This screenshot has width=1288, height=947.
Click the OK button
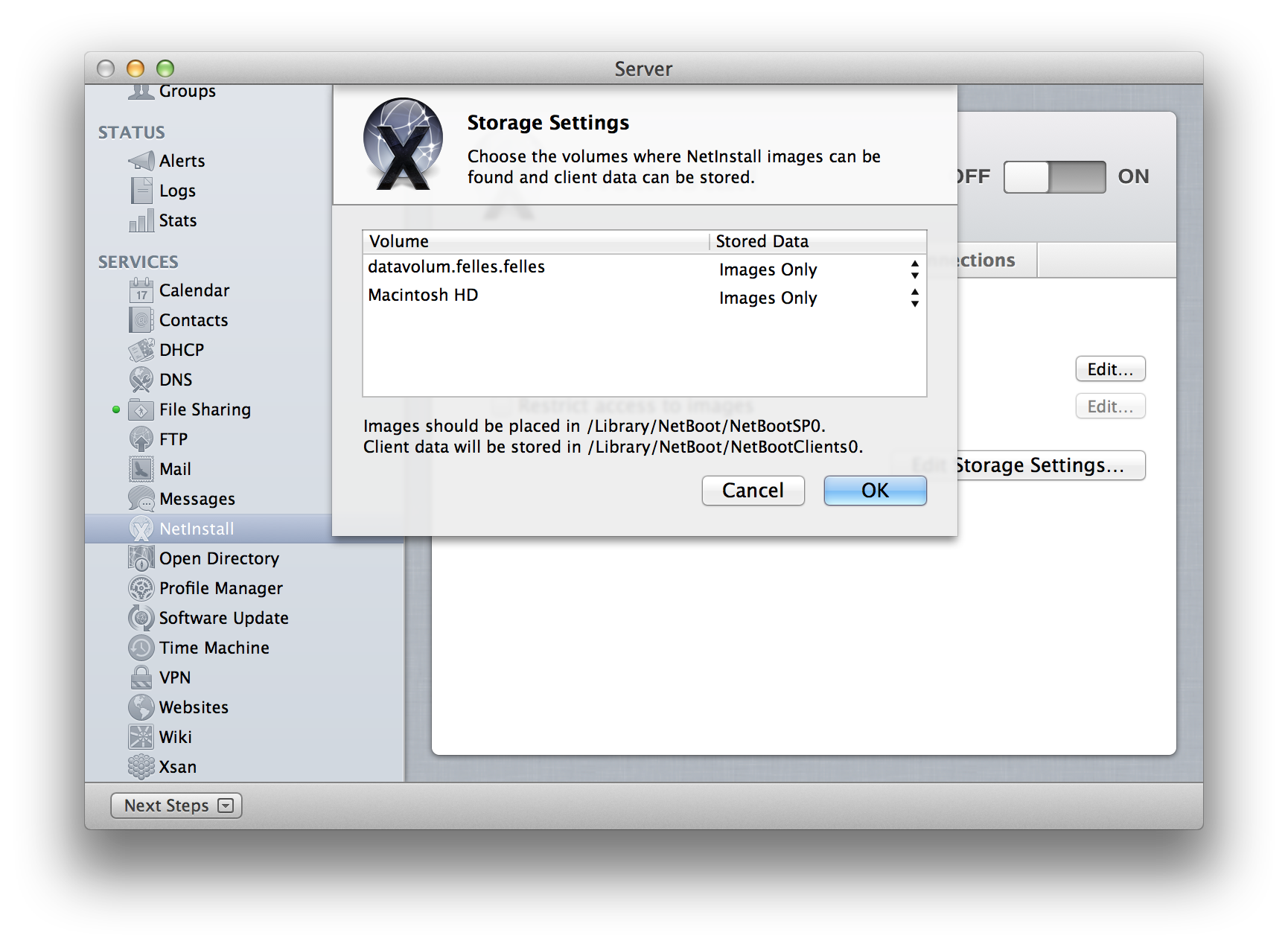click(875, 491)
